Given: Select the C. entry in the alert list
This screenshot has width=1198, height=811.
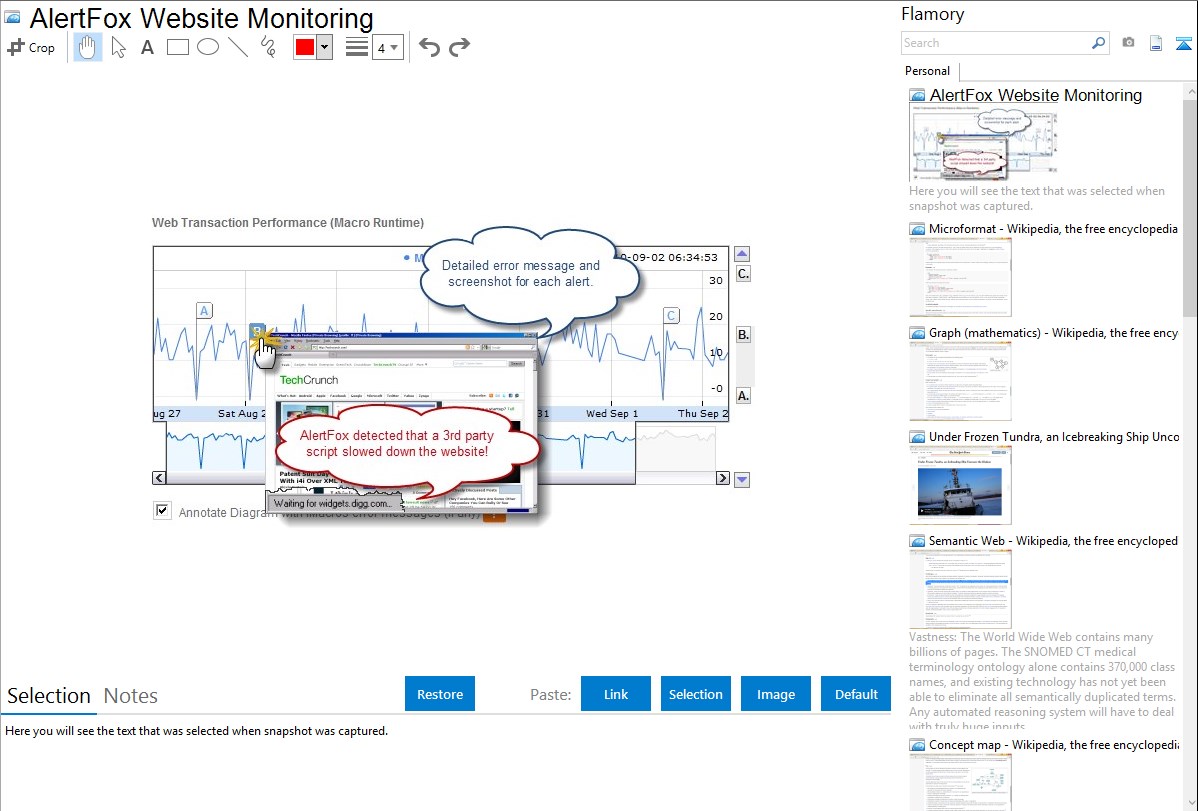Looking at the screenshot, I should [x=743, y=274].
